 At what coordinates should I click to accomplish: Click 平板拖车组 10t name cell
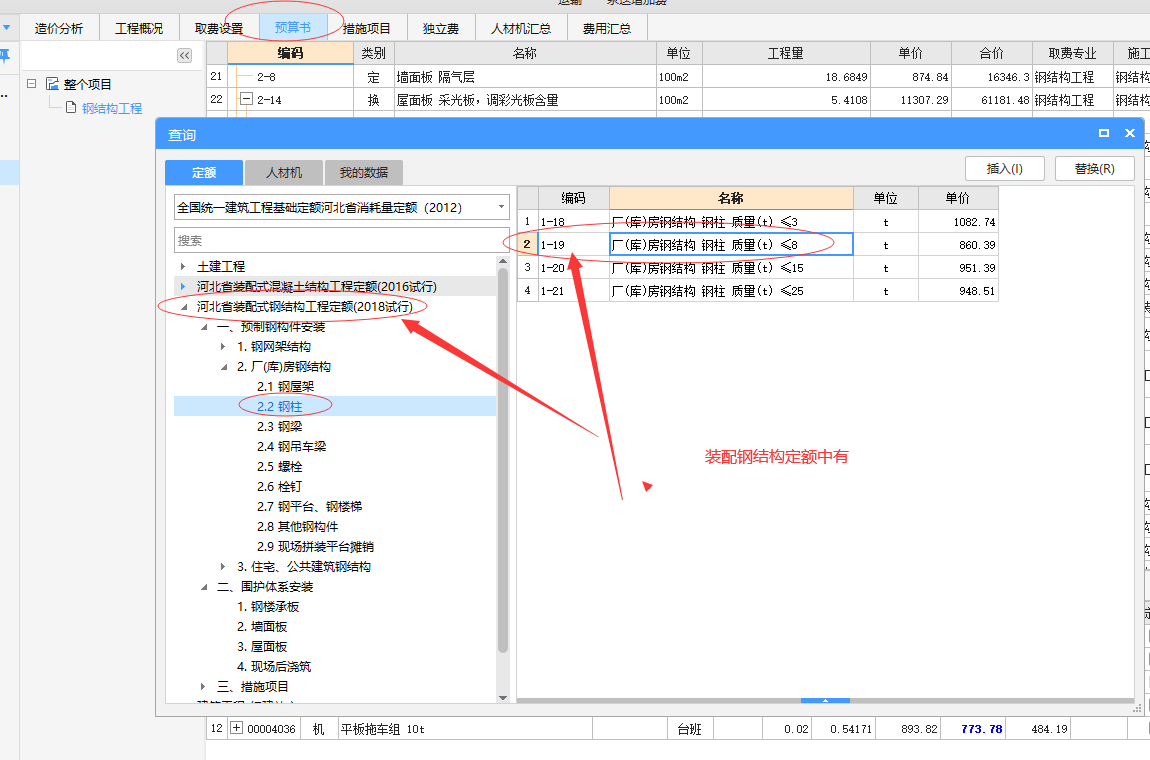[x=465, y=728]
